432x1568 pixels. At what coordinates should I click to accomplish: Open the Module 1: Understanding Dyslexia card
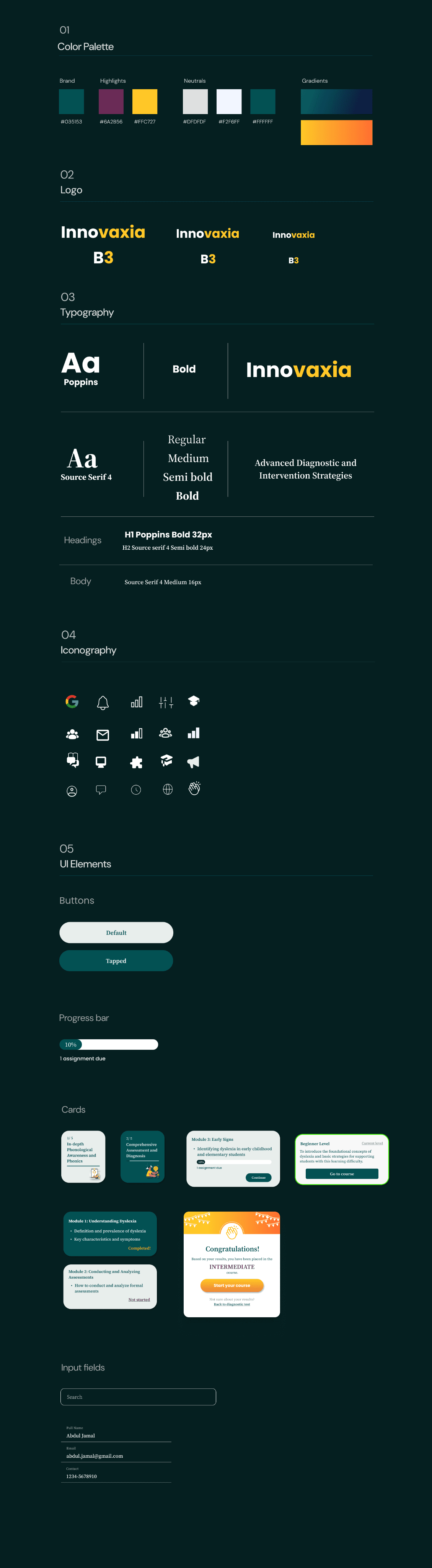[x=110, y=1234]
